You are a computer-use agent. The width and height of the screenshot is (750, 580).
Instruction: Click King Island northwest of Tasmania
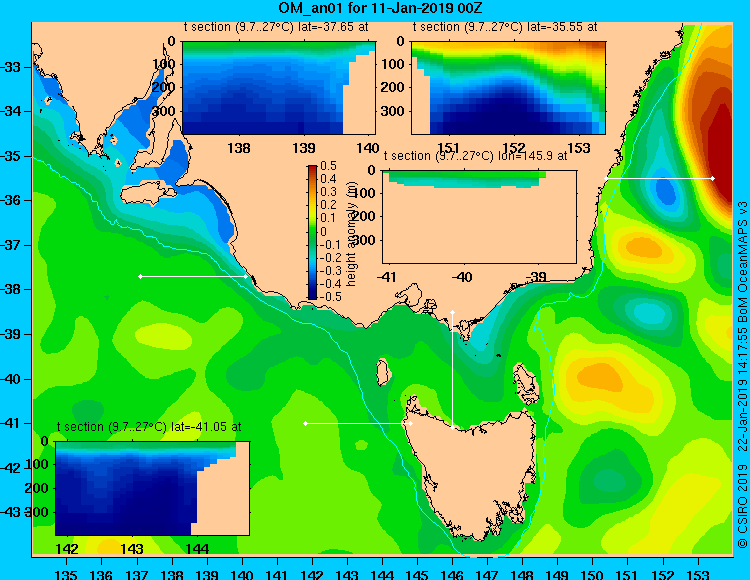click(383, 372)
